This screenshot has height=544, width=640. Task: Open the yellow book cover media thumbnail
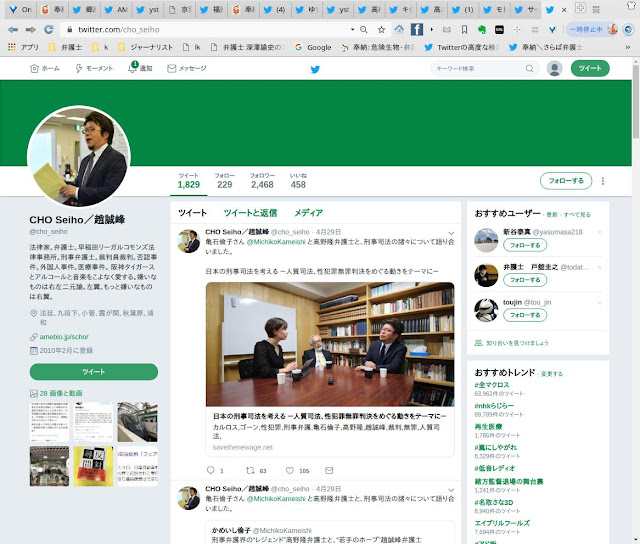tap(93, 466)
